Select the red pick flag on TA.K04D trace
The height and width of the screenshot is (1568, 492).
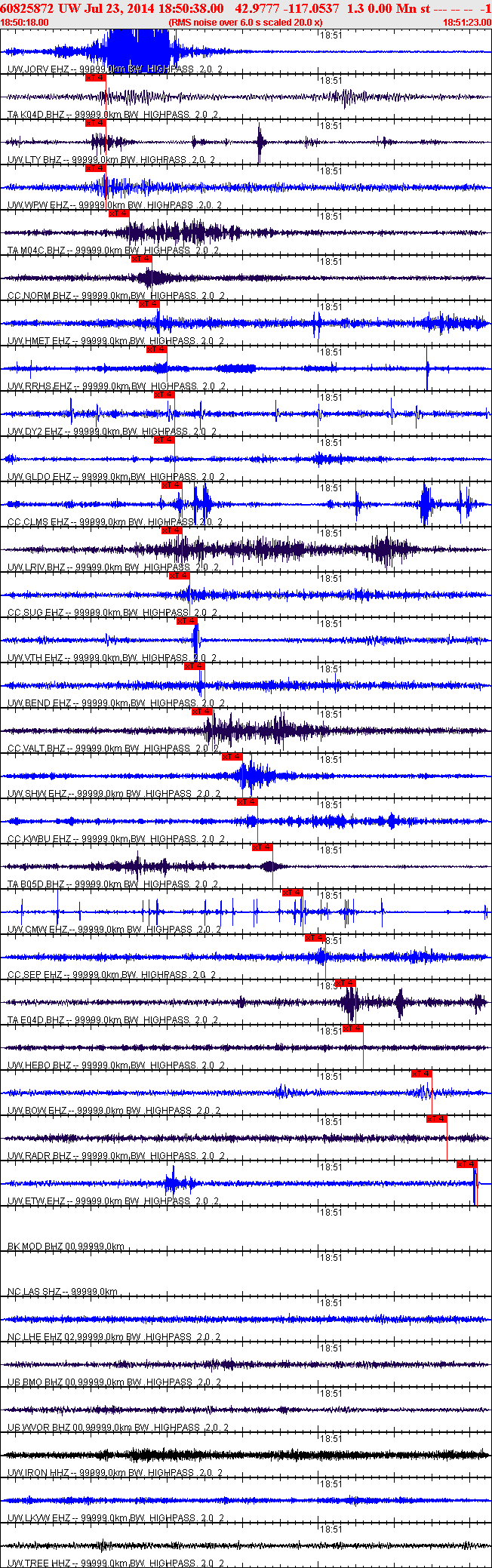click(96, 77)
